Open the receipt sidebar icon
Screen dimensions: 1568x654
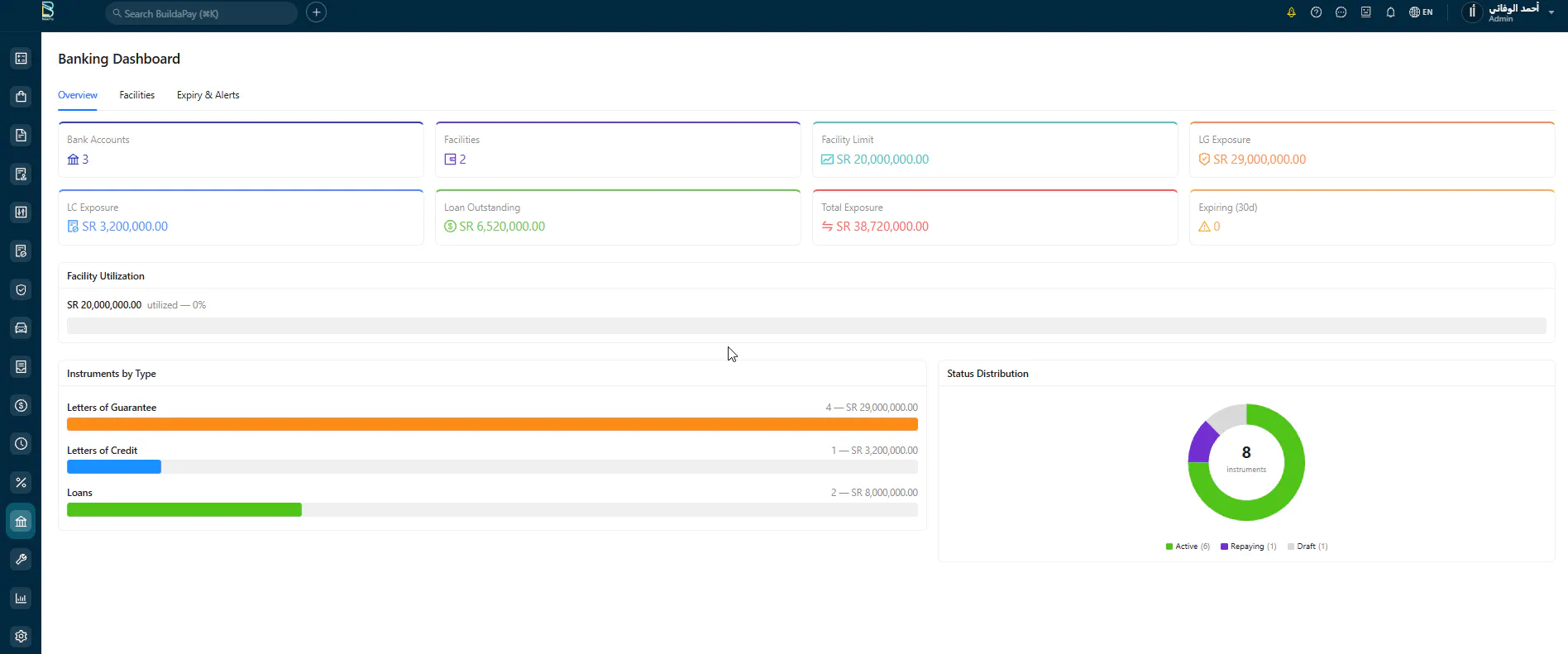coord(21,366)
